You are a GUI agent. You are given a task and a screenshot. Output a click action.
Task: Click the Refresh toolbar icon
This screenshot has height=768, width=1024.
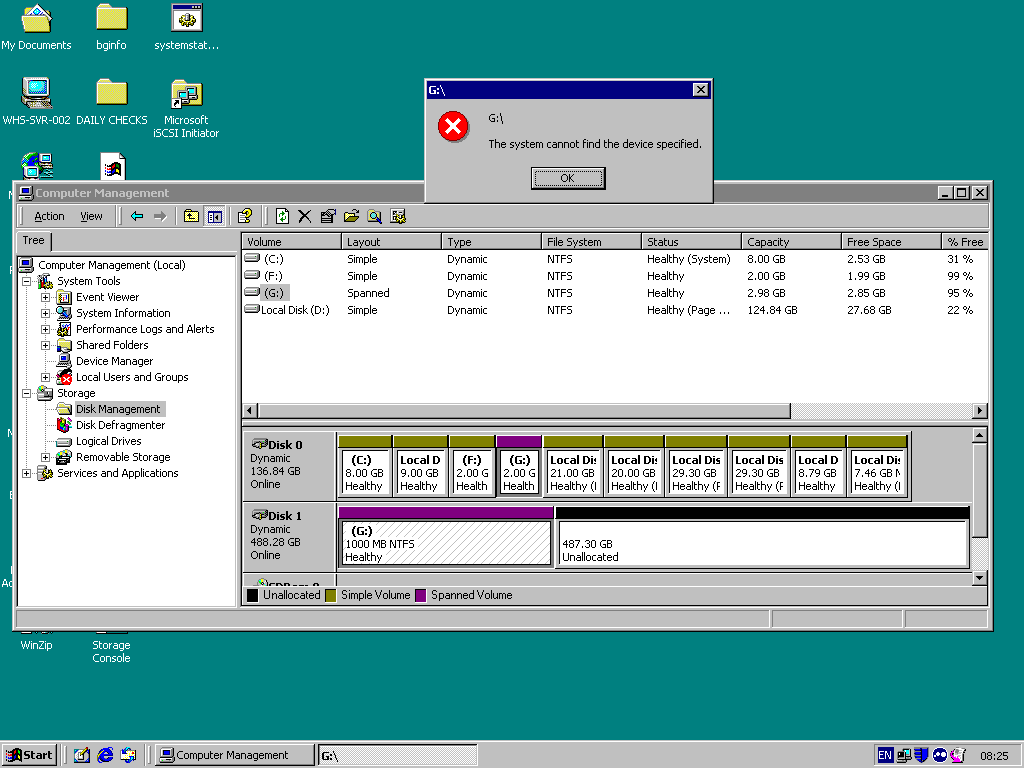[x=282, y=216]
